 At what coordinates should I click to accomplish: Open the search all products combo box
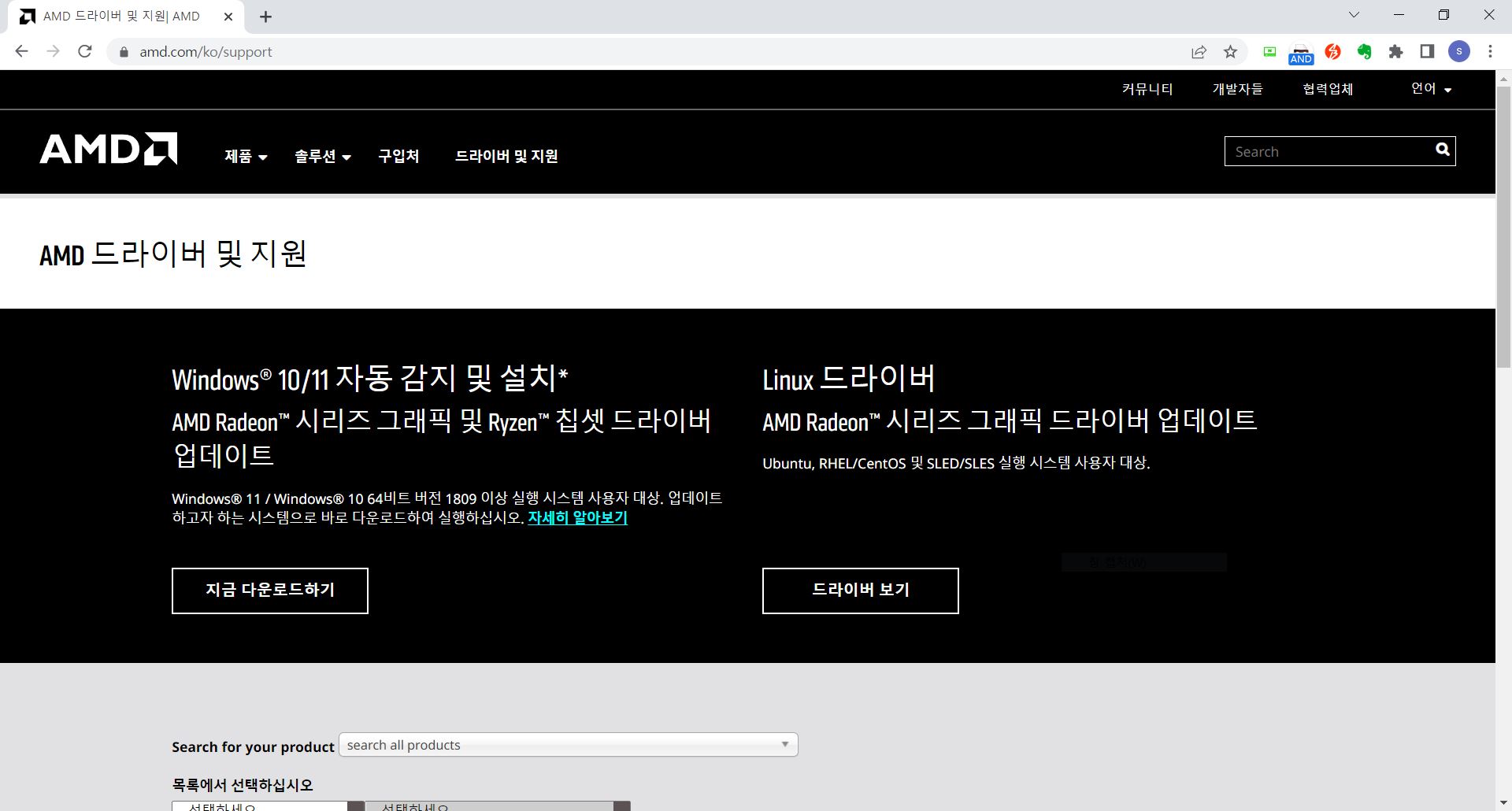(568, 745)
